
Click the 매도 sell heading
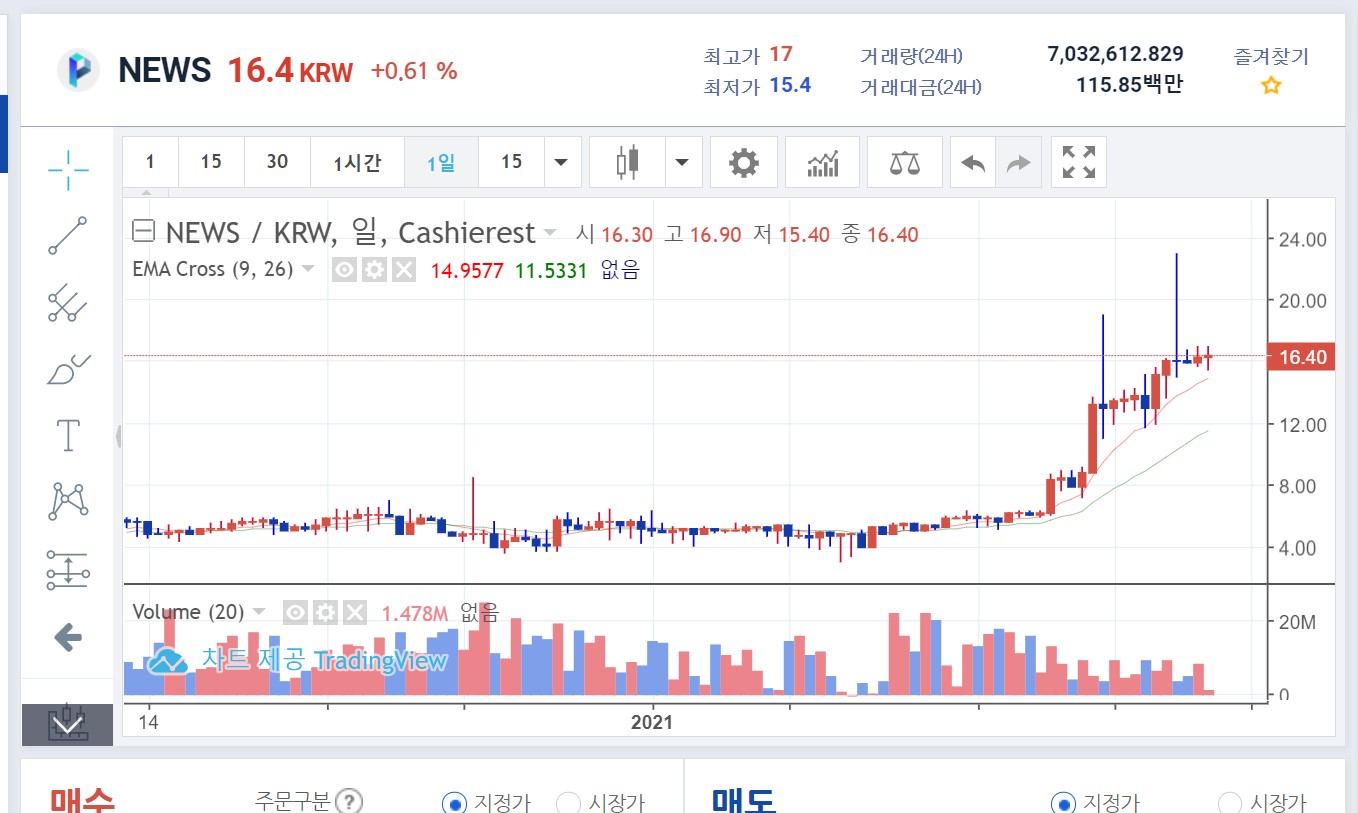click(744, 800)
